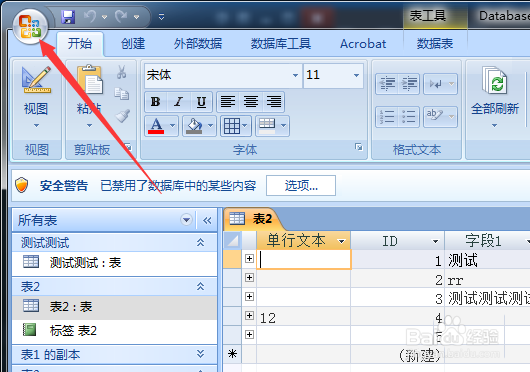
Task: Click the 视图 design view icon
Action: tap(36, 80)
